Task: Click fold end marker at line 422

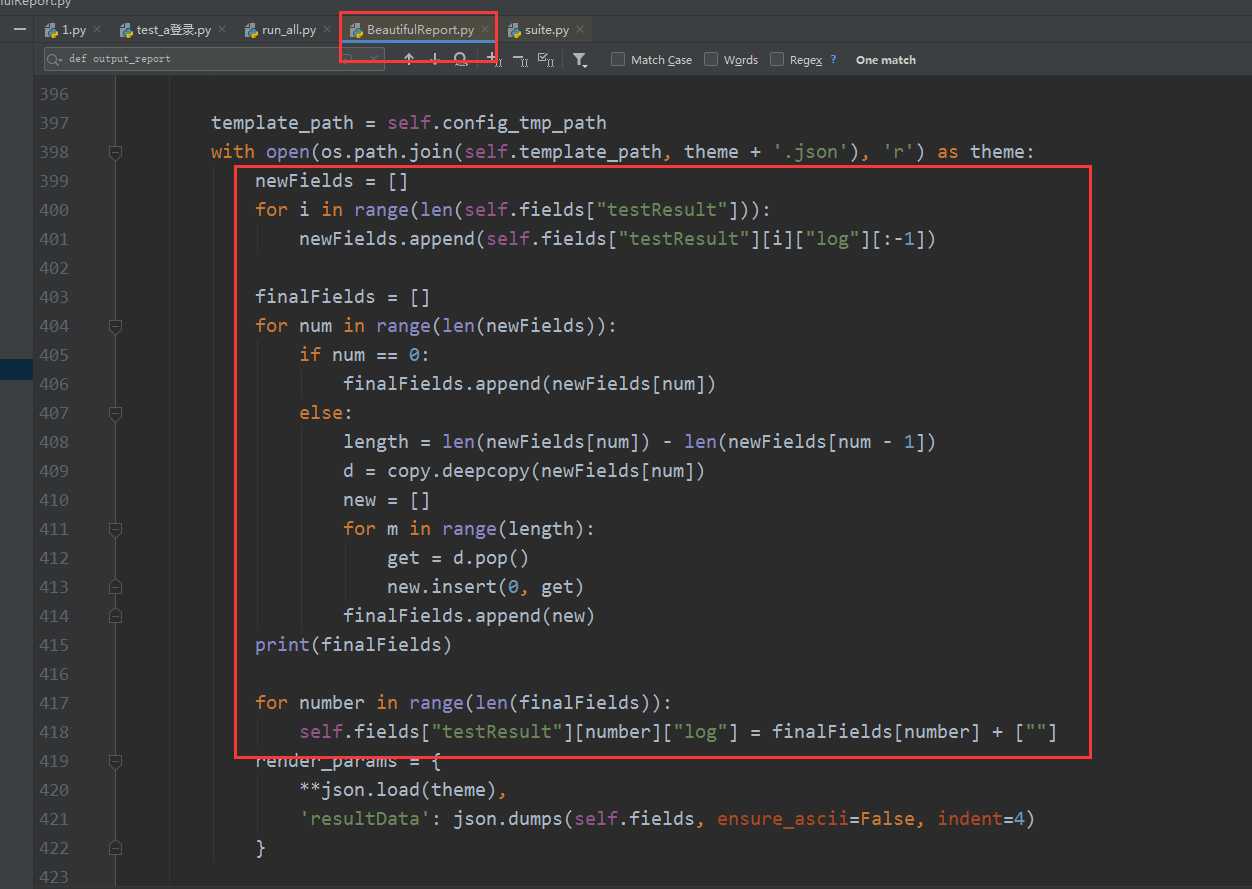Action: point(115,848)
